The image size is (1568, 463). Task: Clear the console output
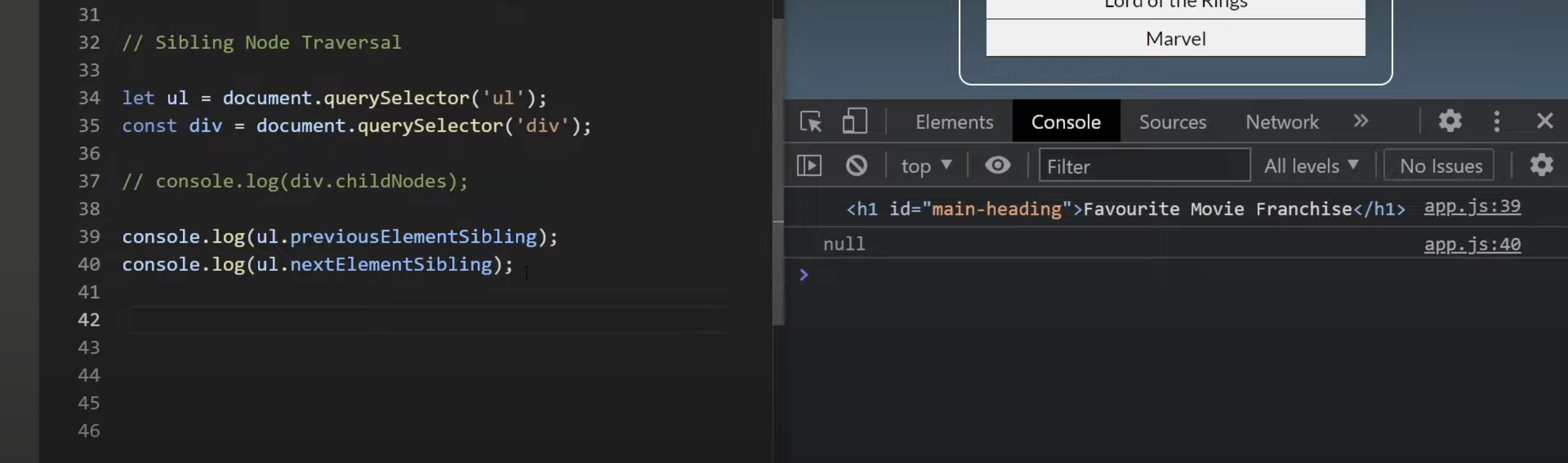[x=856, y=166]
